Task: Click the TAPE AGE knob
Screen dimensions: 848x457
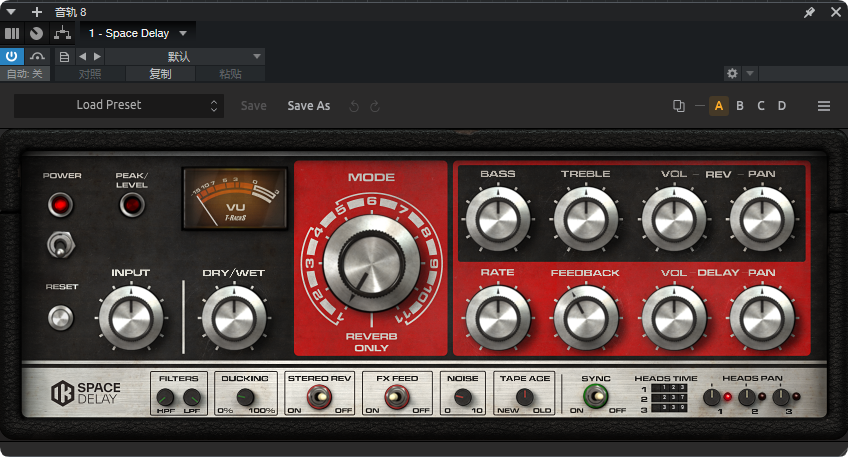Action: (525, 398)
